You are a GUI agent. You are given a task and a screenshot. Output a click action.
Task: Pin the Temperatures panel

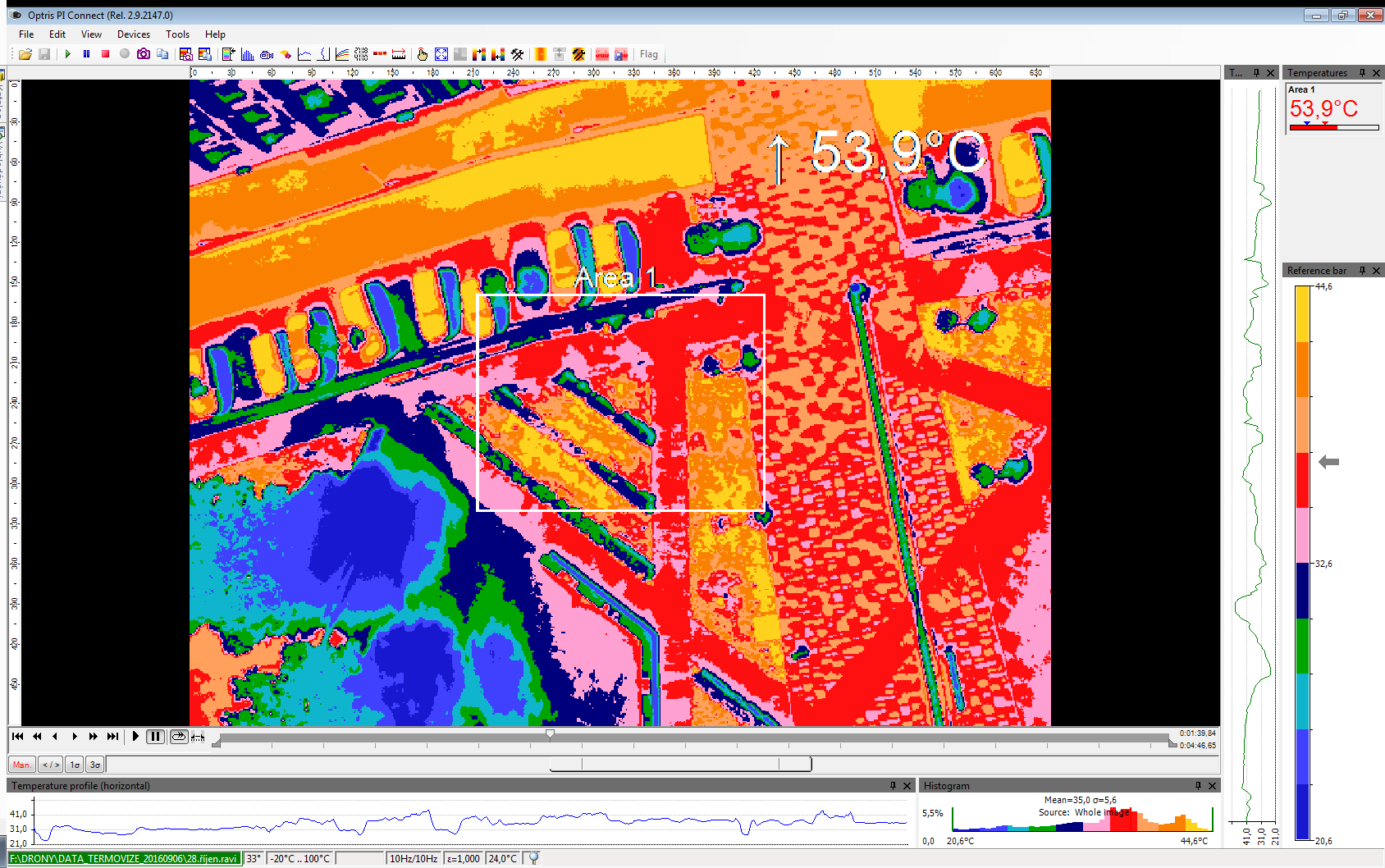1362,73
